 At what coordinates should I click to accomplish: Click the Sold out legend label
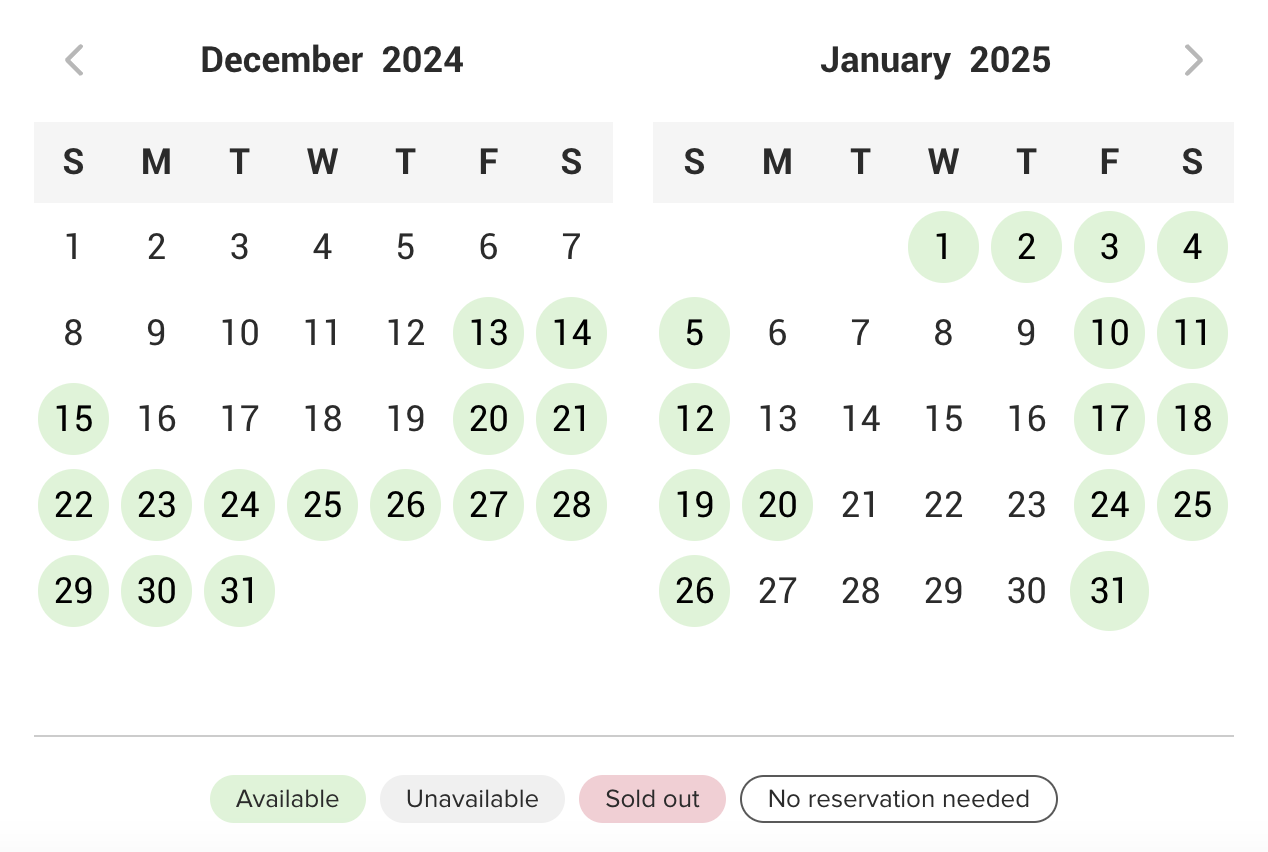point(652,798)
